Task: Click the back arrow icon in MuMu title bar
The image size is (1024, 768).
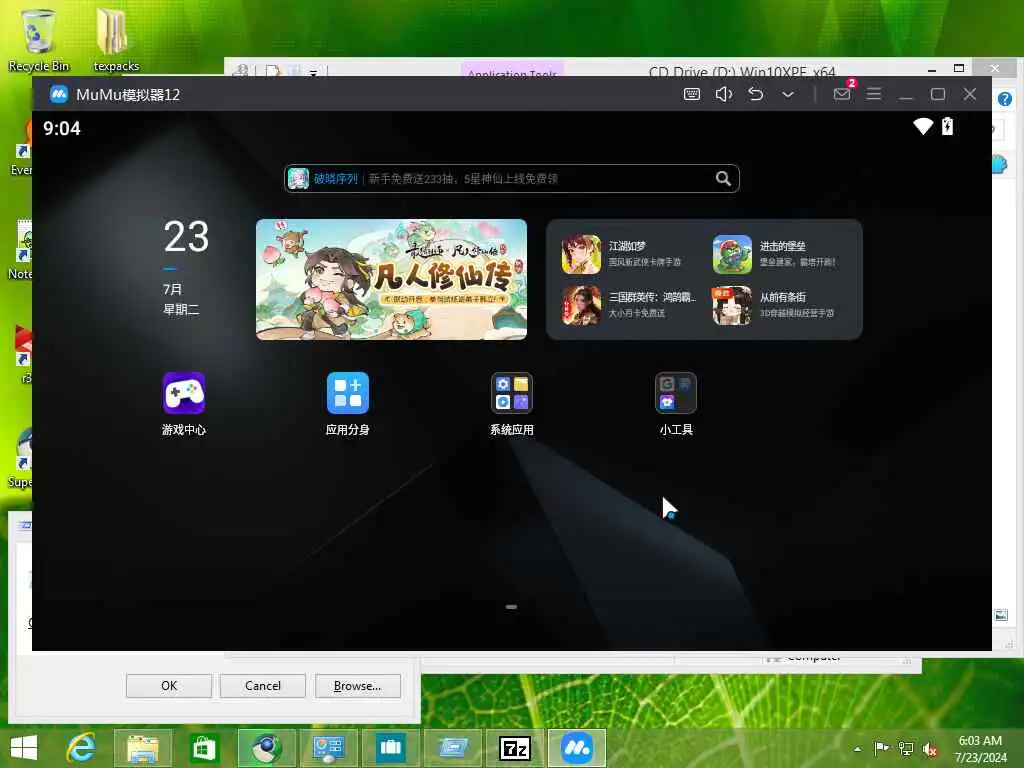Action: (x=756, y=94)
